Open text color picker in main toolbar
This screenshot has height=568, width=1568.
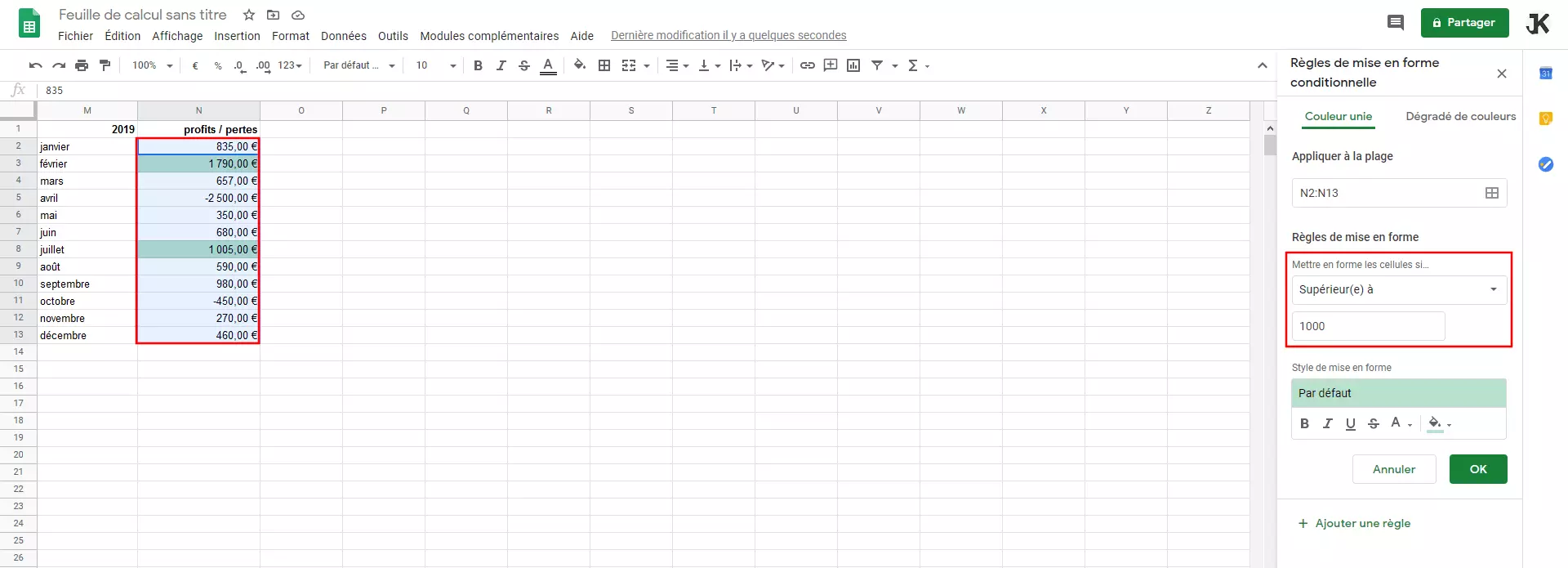(x=548, y=65)
